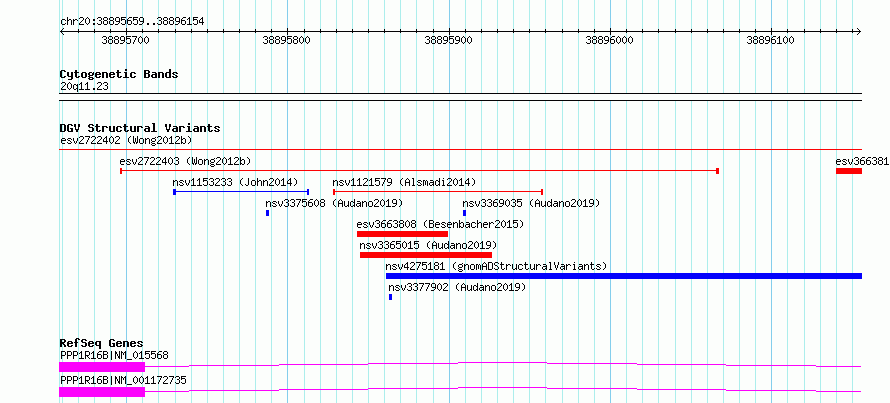This screenshot has width=890, height=403.
Task: Click the PPP1R16B|NM_001172735 gene label
Action: 123,380
